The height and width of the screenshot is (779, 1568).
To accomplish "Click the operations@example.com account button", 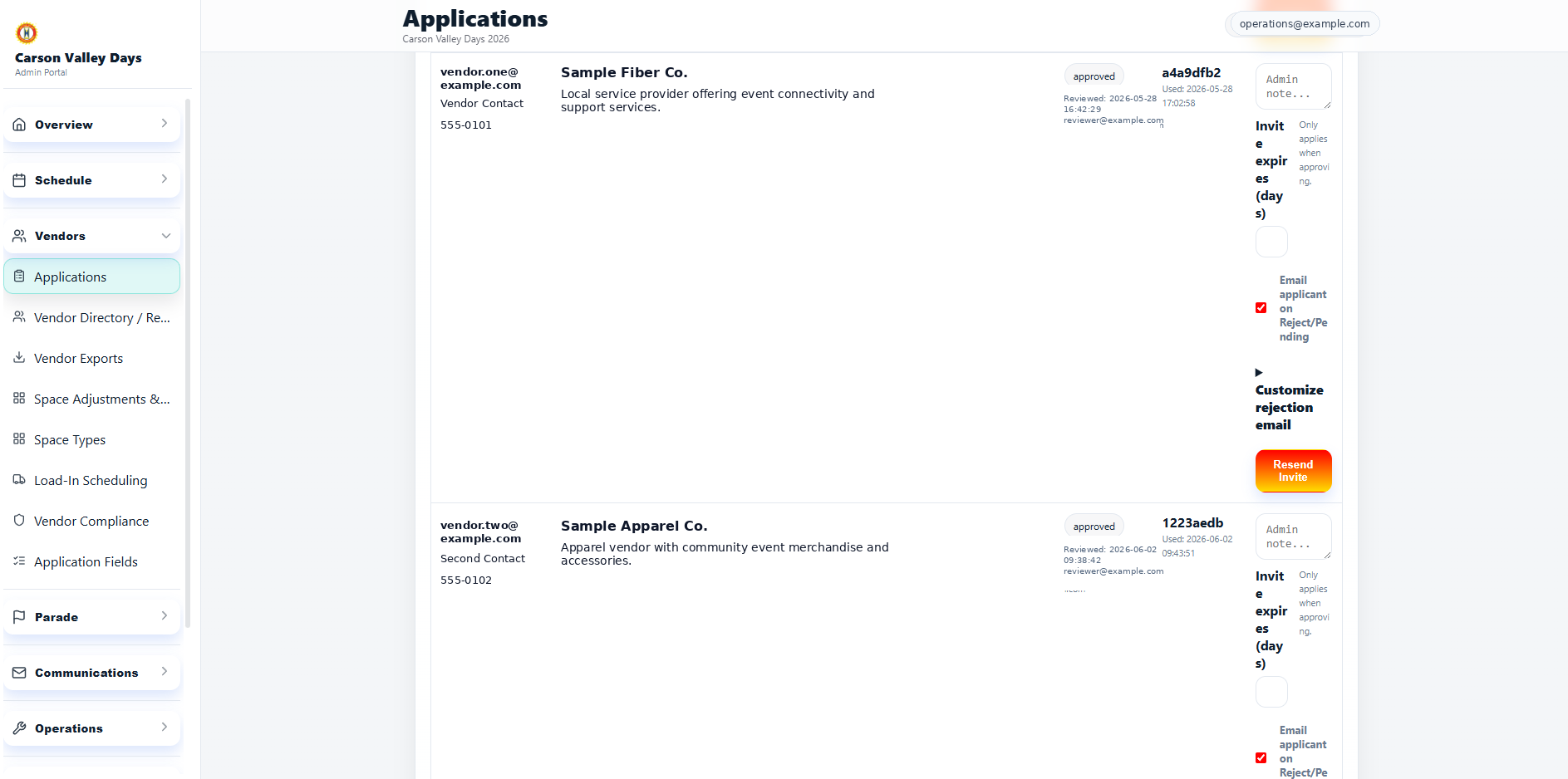I will coord(1304,24).
